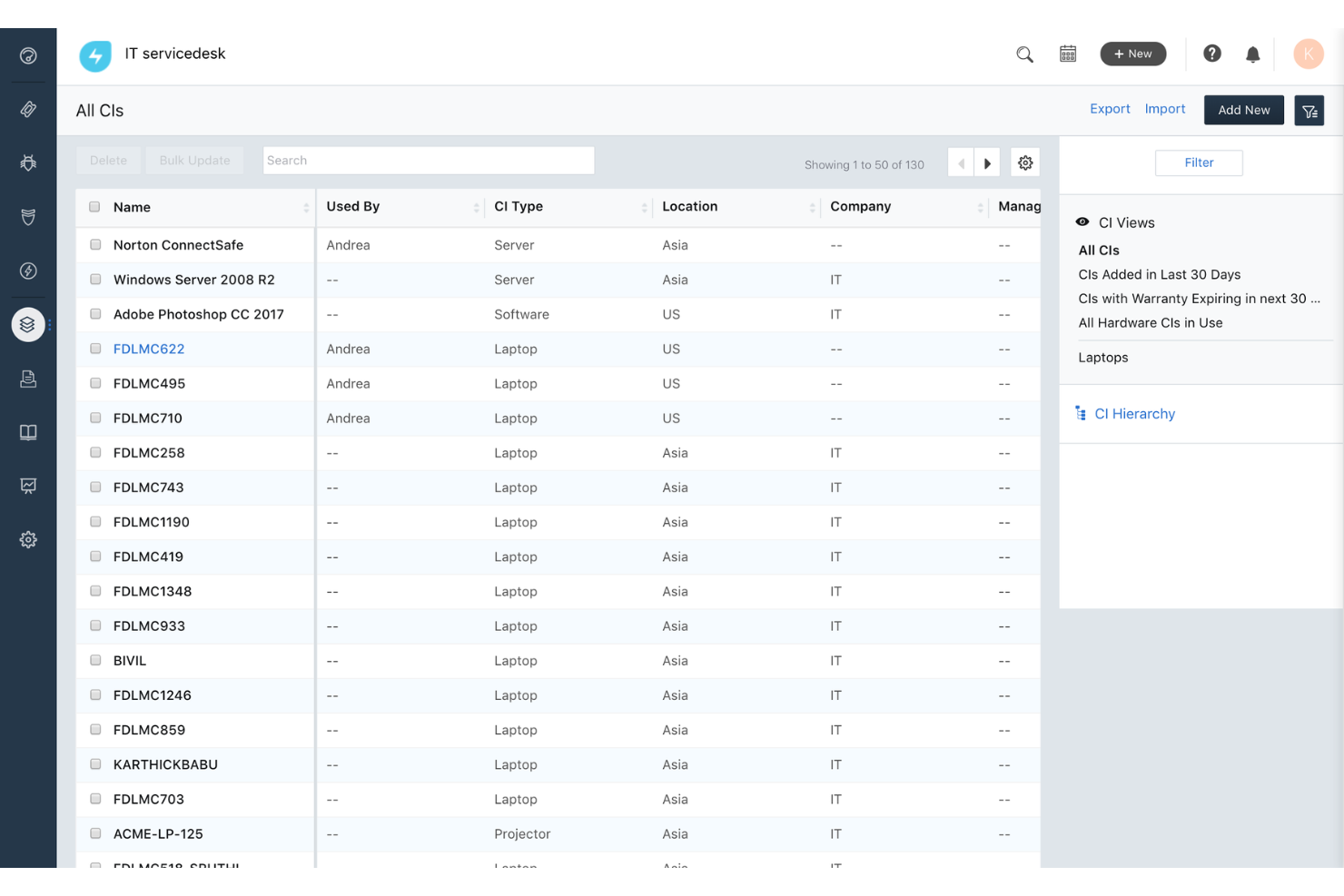Screen dimensions: 1344x896
Task: Open the Dashboard from the sidebar
Action: [x=28, y=55]
